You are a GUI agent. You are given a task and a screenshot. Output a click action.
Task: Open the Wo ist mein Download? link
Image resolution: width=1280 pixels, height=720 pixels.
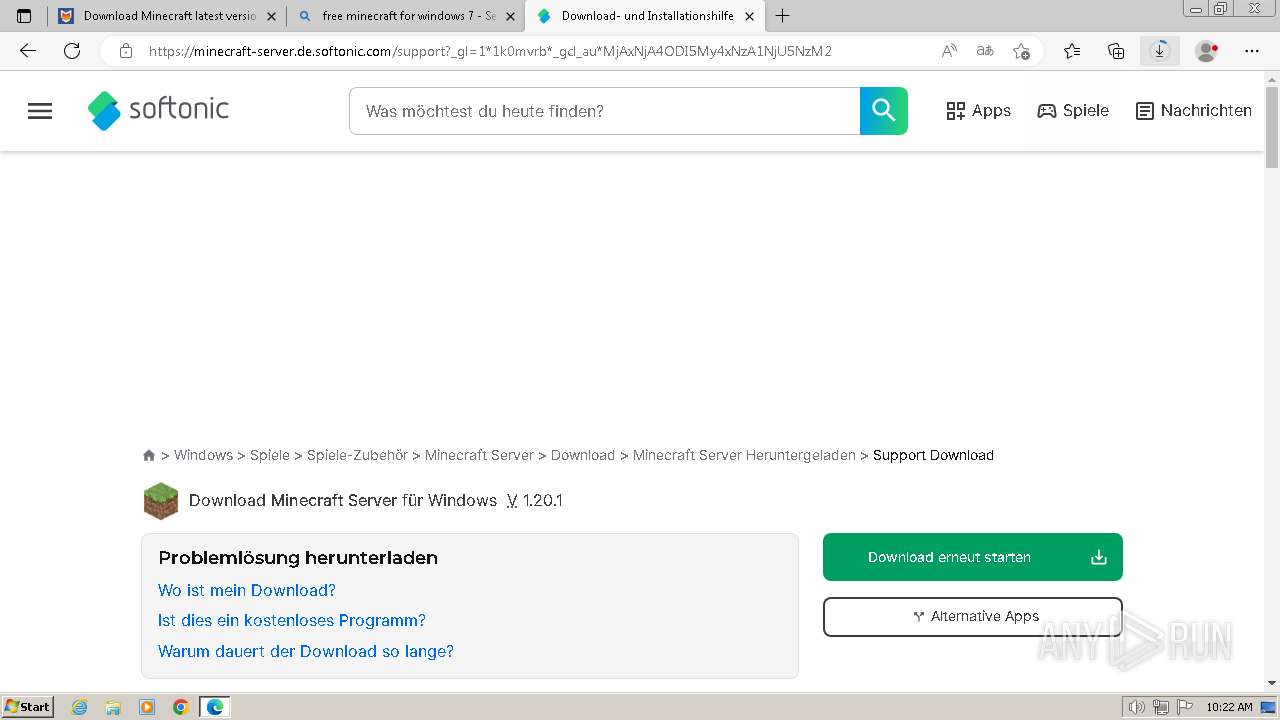click(x=247, y=590)
